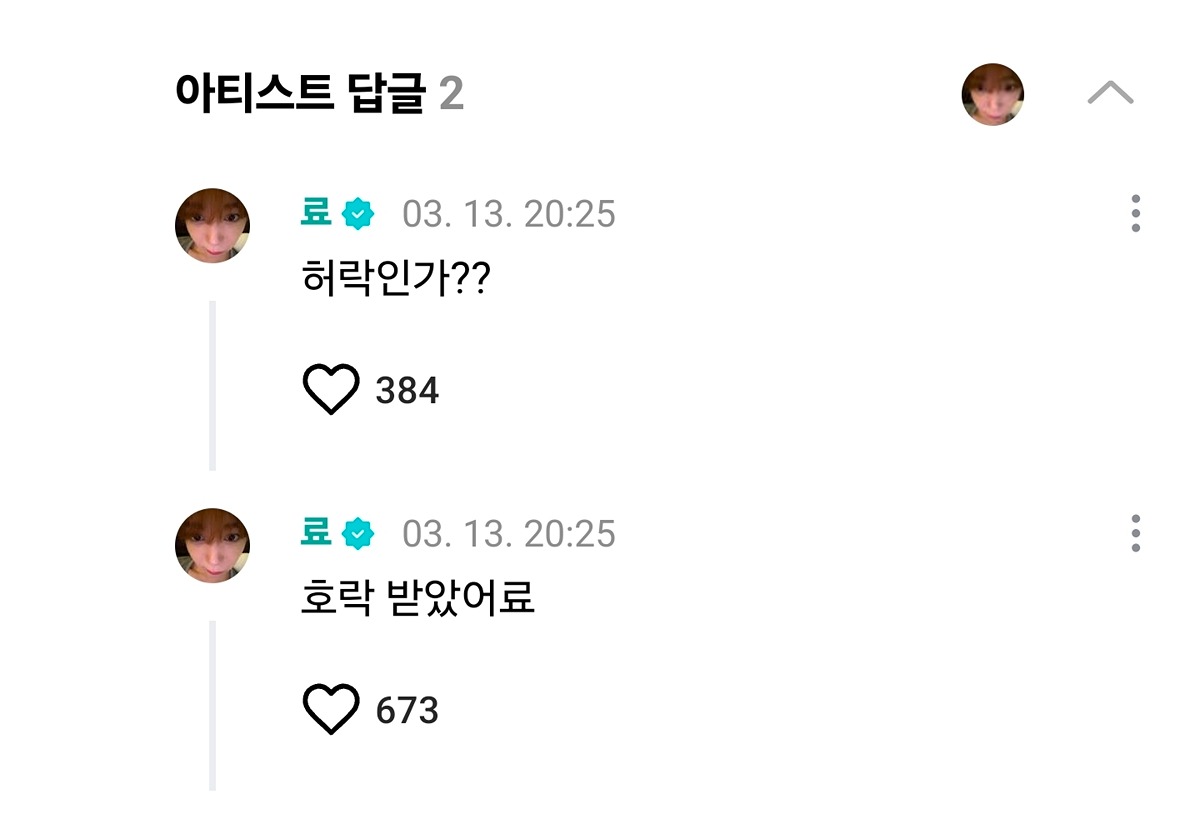
Task: Open the profile picture beside '허락인가??' reply
Action: (212, 225)
